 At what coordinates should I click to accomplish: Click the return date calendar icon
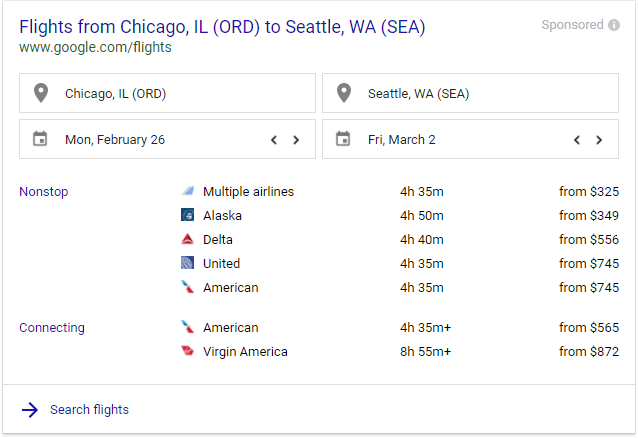(344, 139)
